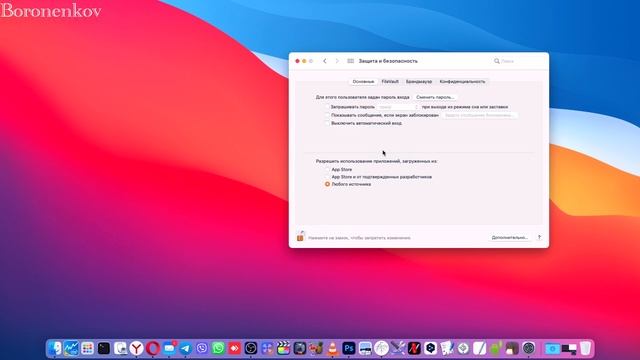Open the help question mark button
640x360 pixels.
[x=539, y=237]
